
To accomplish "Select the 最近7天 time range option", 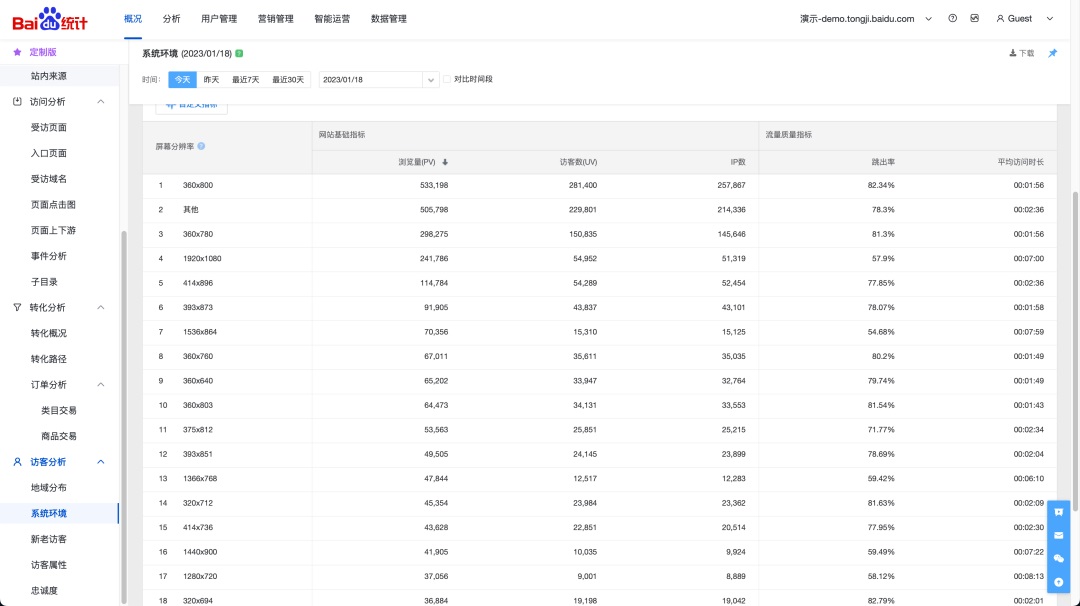I will pos(245,79).
